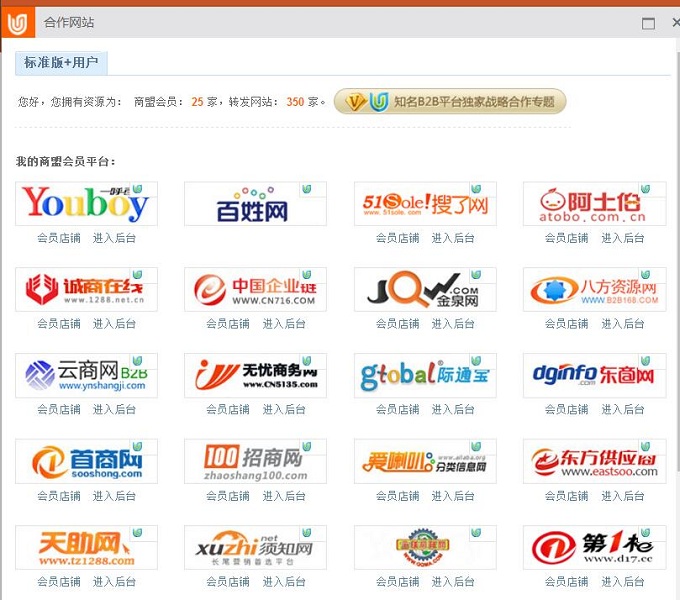This screenshot has height=600, width=680.
Task: Open 进入后台 under 无忧商务网
Action: 284,410
